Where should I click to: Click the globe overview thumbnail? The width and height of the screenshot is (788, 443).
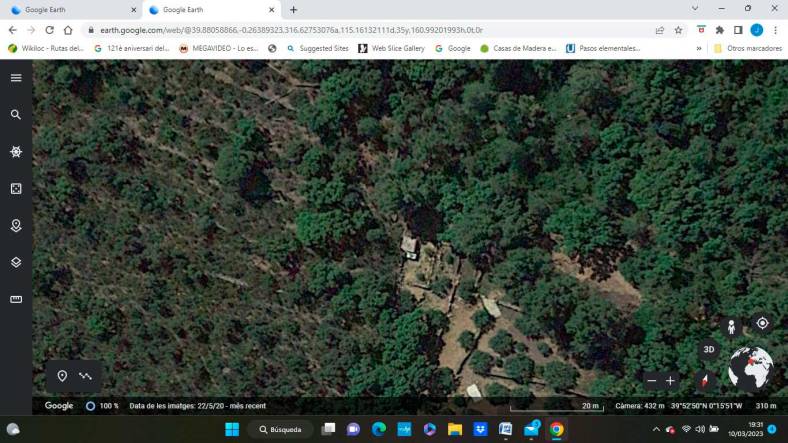coord(751,368)
